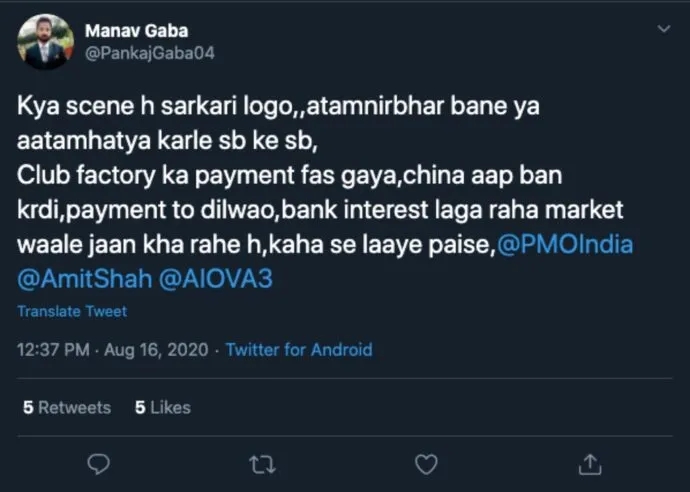Expand the tweet options chevron menu
The image size is (690, 492).
tap(662, 30)
